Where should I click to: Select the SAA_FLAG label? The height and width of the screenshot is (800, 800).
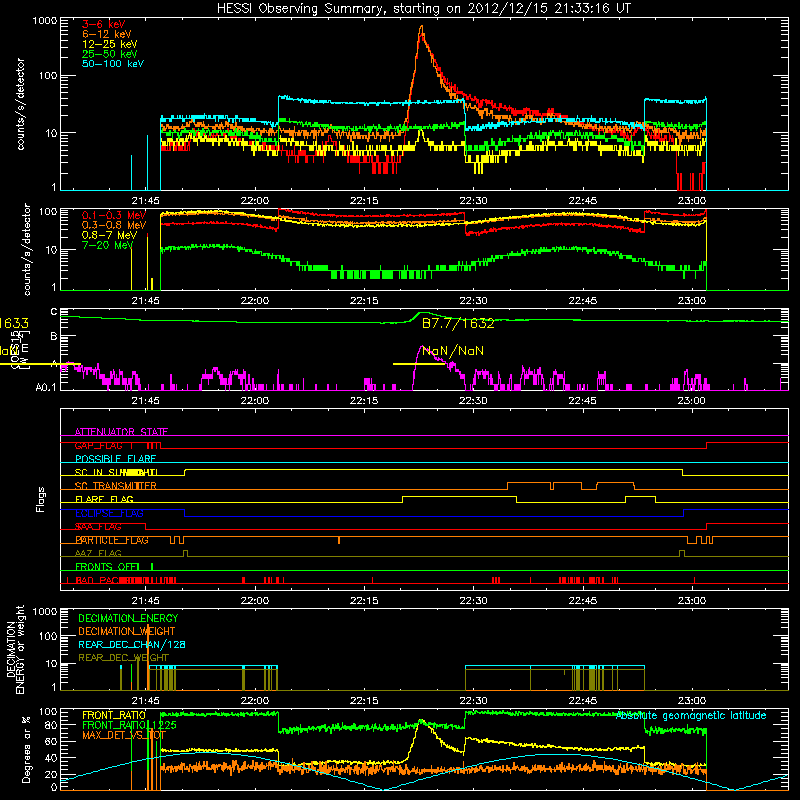coord(98,527)
